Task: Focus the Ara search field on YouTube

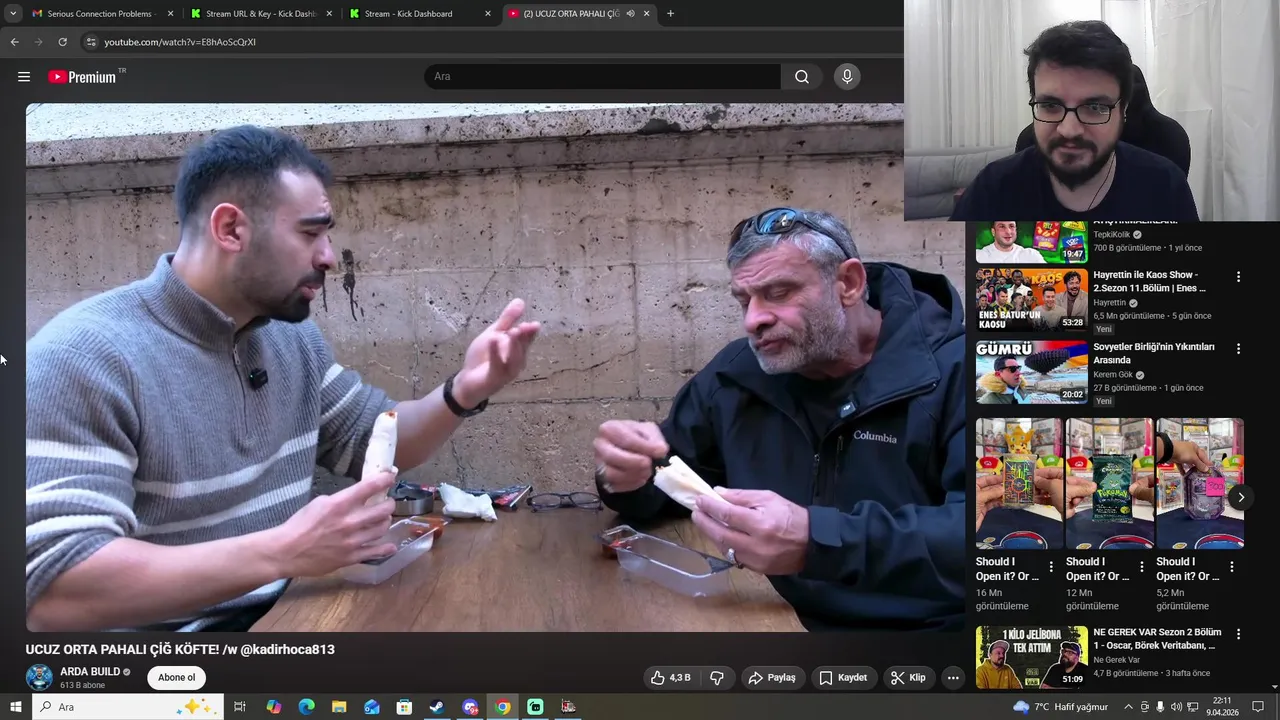Action: click(602, 77)
